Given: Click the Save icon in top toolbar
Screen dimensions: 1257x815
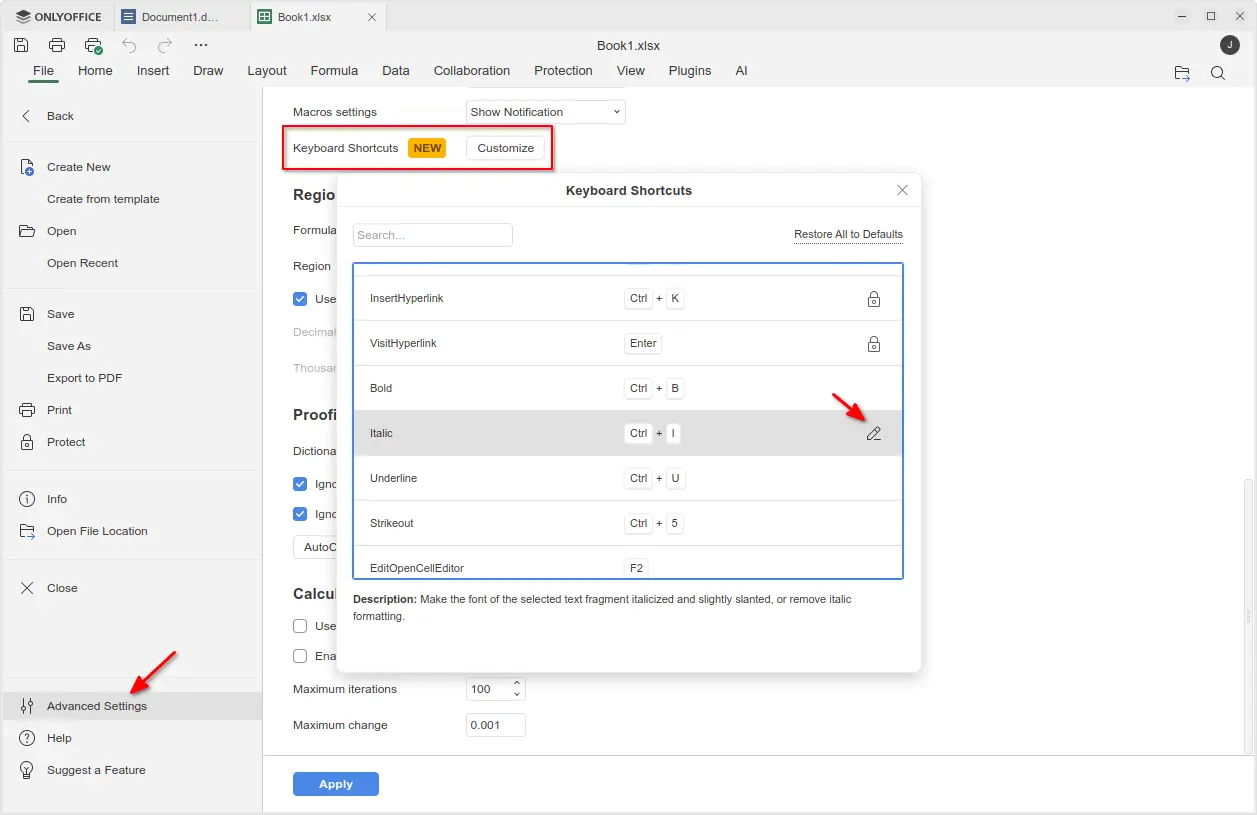Looking at the screenshot, I should pyautogui.click(x=21, y=45).
